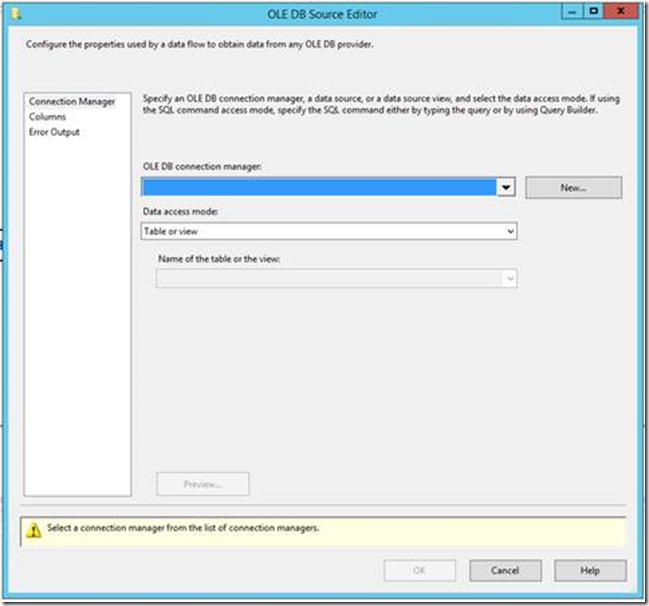Image resolution: width=649 pixels, height=606 pixels.
Task: Open the Error Output page
Action: [x=54, y=132]
